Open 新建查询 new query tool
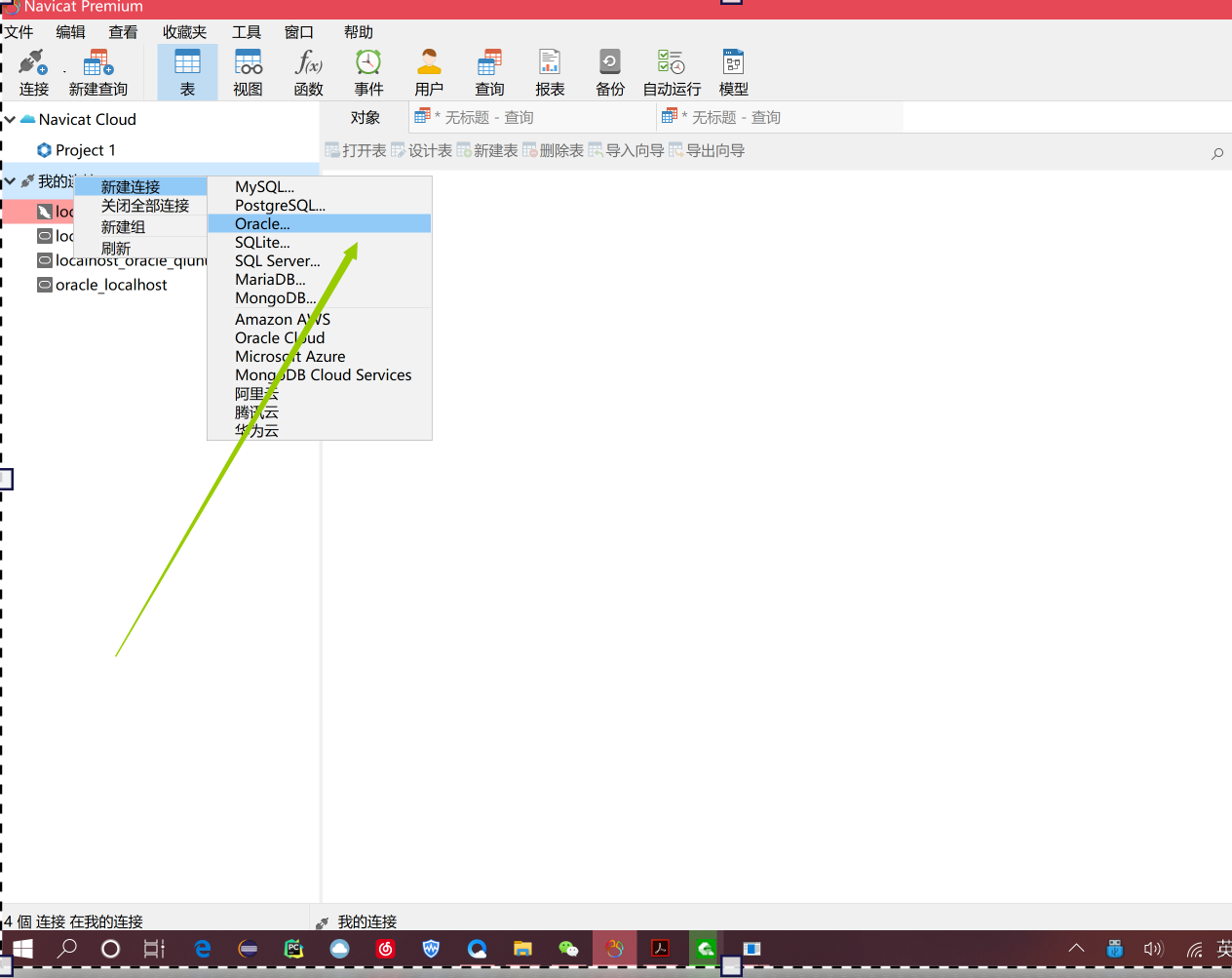 [x=98, y=73]
